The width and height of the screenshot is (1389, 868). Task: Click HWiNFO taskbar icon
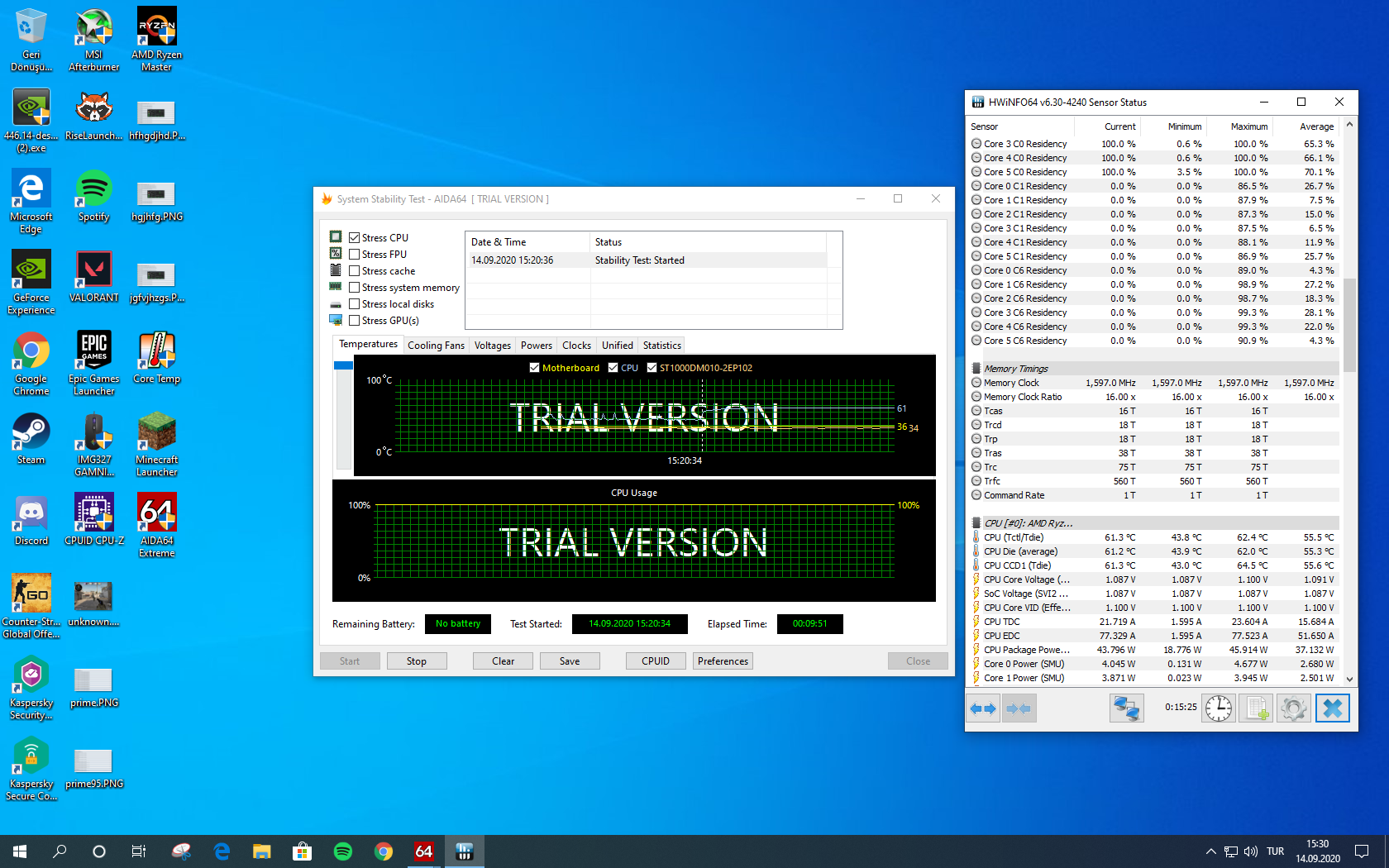[465, 851]
